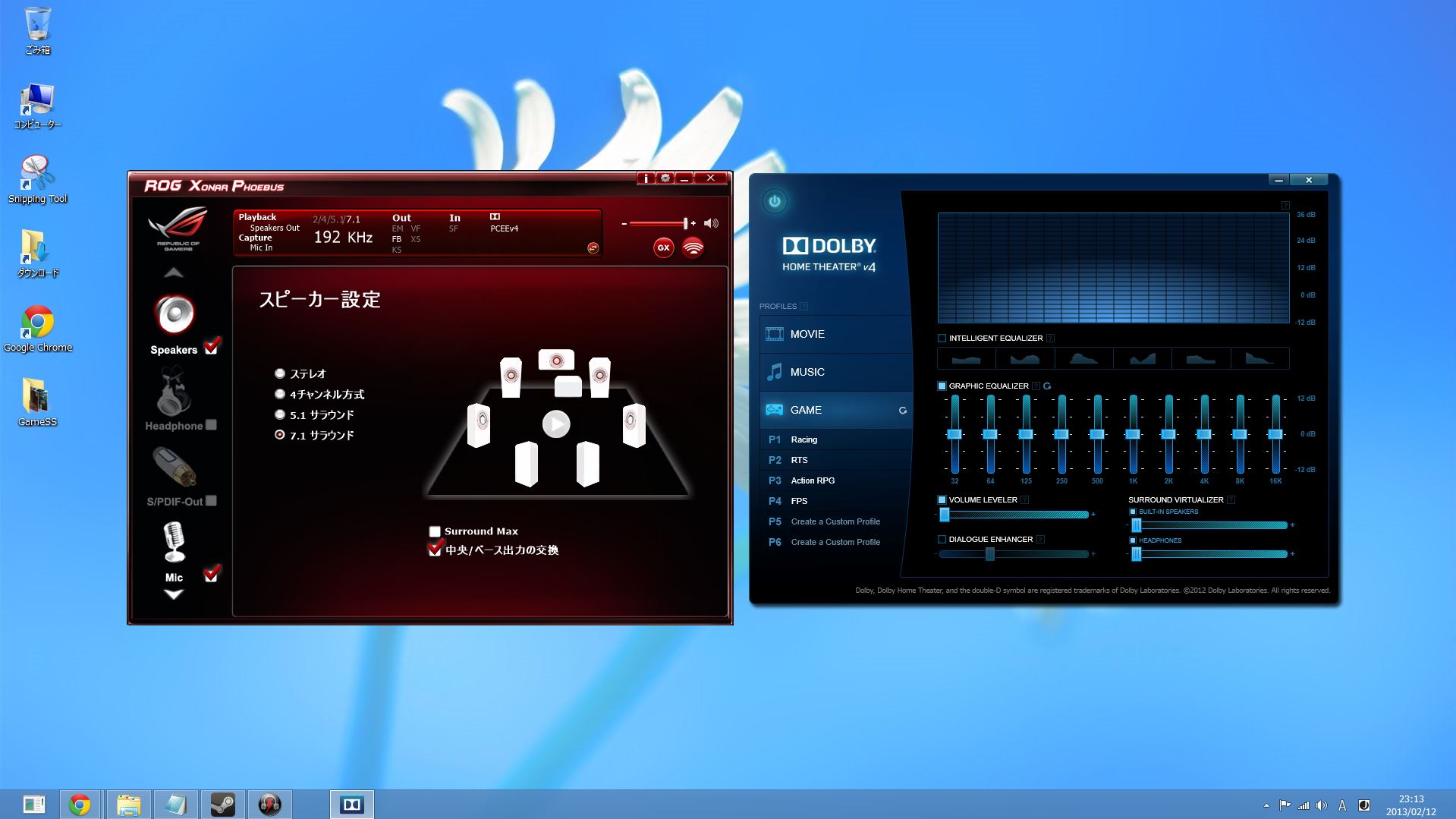Click the ROG master volume slider

659,223
